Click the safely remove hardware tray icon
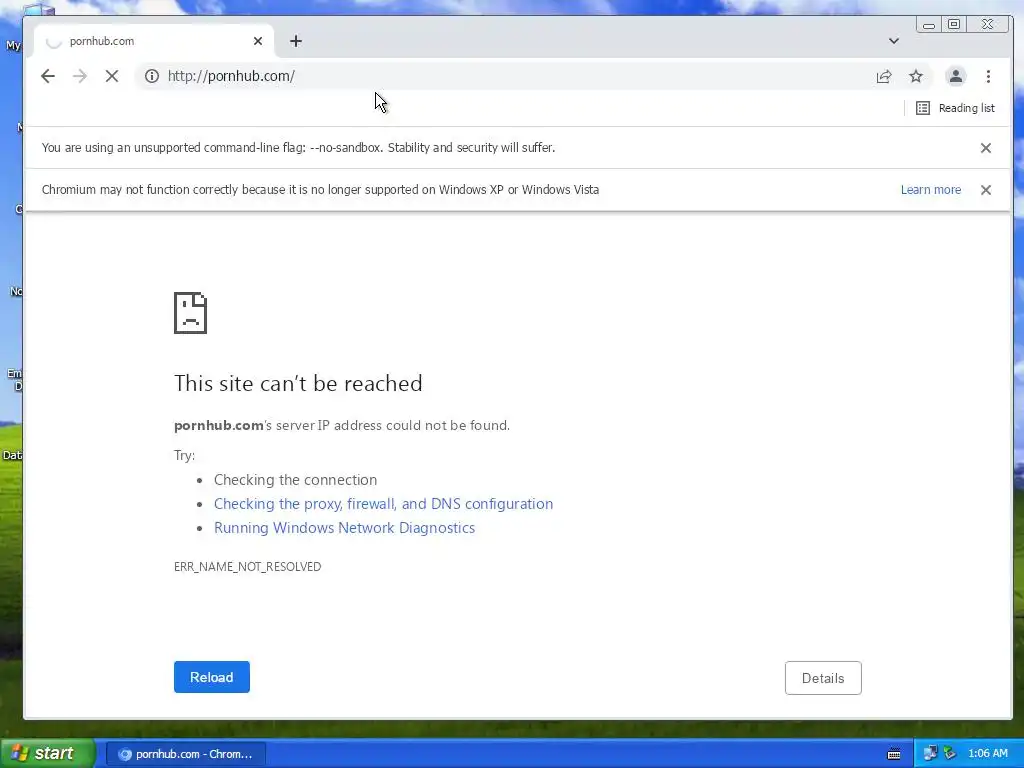This screenshot has height=768, width=1024. pyautogui.click(x=950, y=754)
